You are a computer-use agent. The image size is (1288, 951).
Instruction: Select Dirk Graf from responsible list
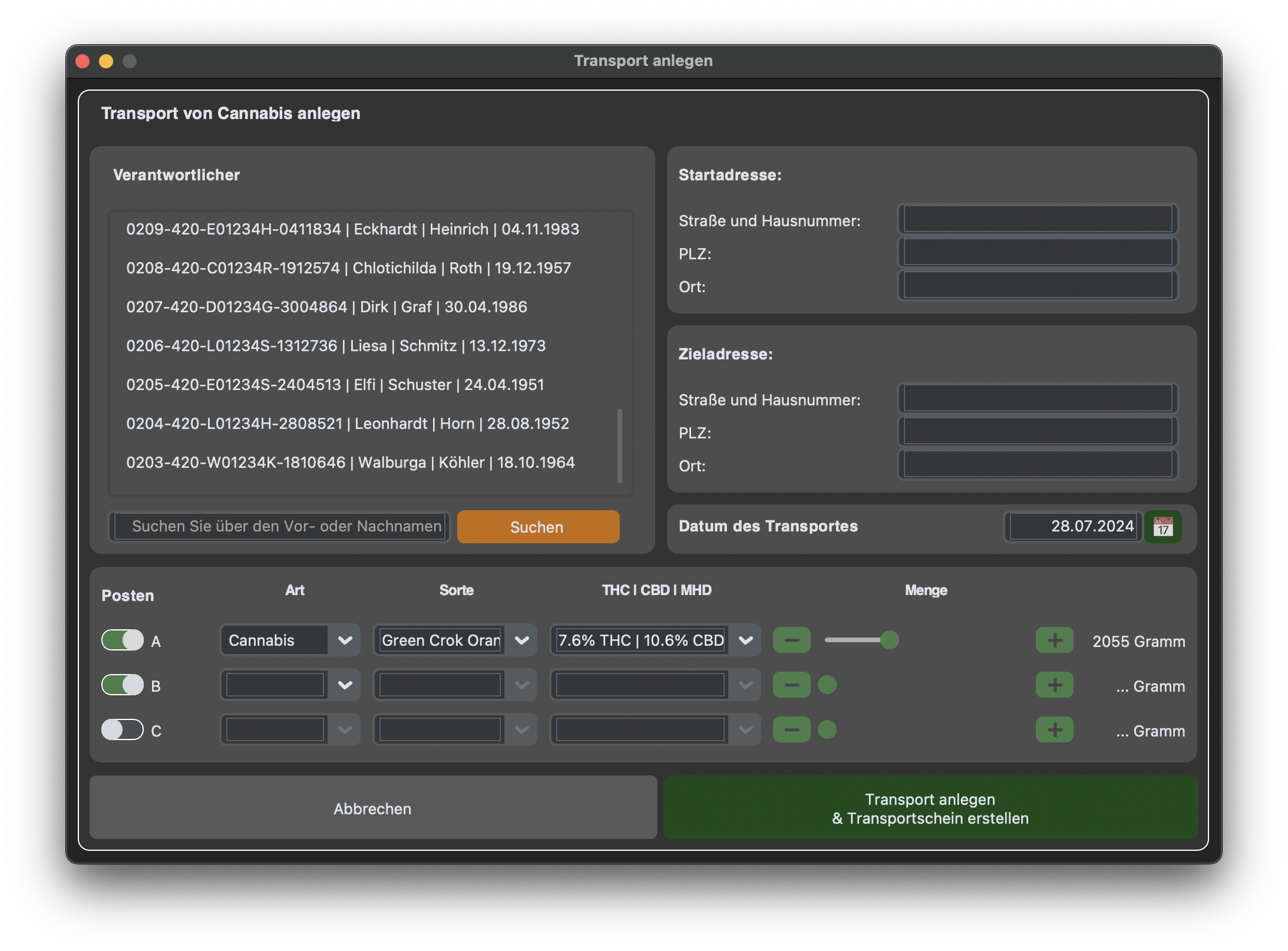(x=326, y=307)
